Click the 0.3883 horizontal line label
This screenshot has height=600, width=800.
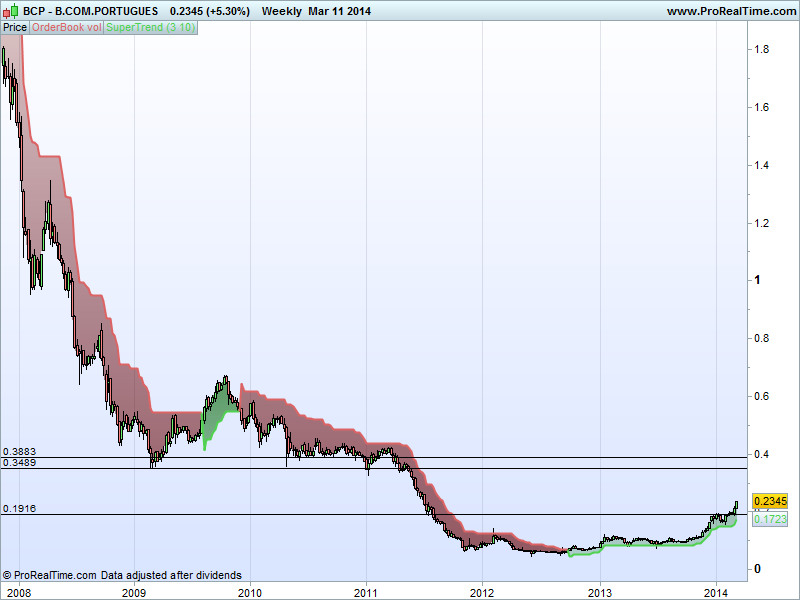pos(19,452)
